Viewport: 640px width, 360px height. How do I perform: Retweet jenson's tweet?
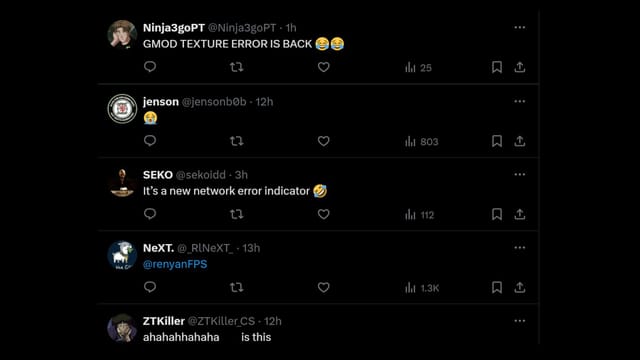(x=237, y=141)
